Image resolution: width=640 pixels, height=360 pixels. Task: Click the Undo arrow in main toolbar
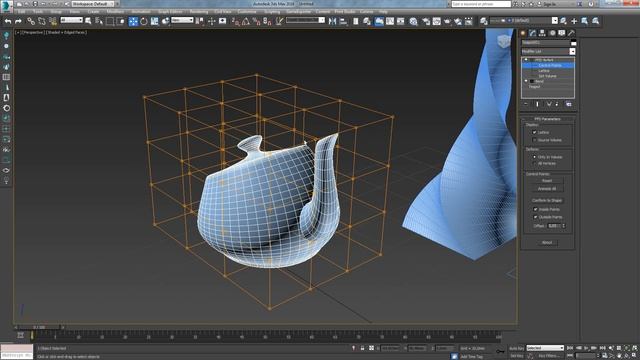click(x=8, y=21)
